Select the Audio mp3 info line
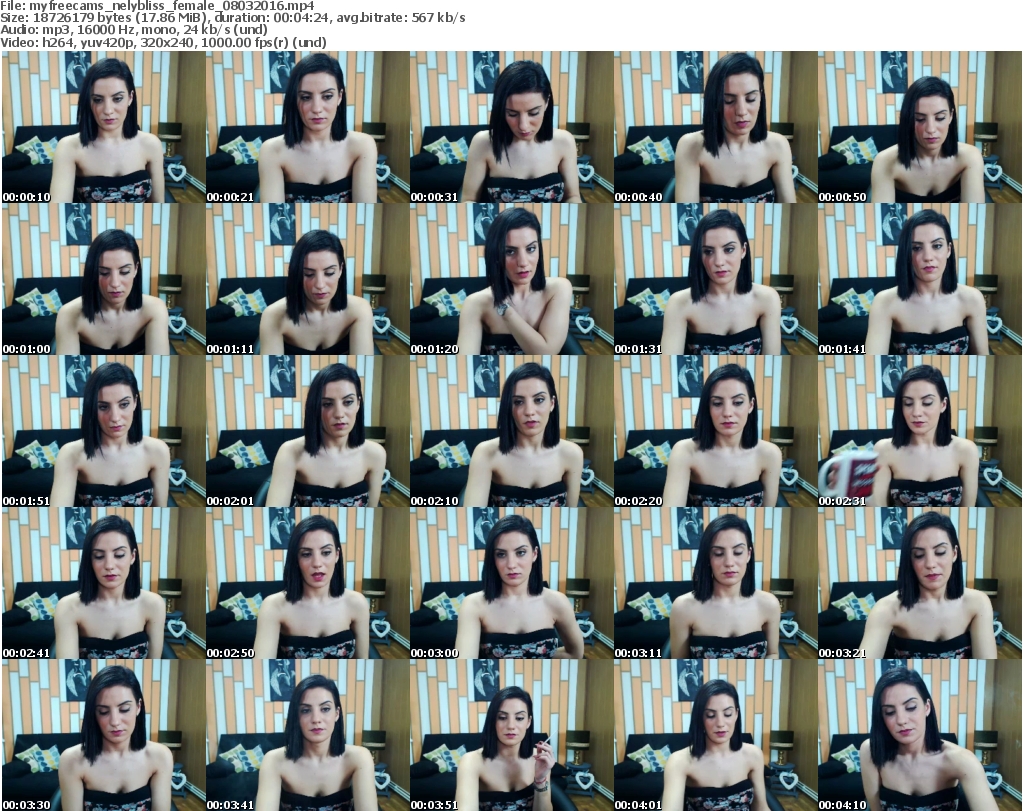The height and width of the screenshot is (811, 1024). [x=134, y=30]
